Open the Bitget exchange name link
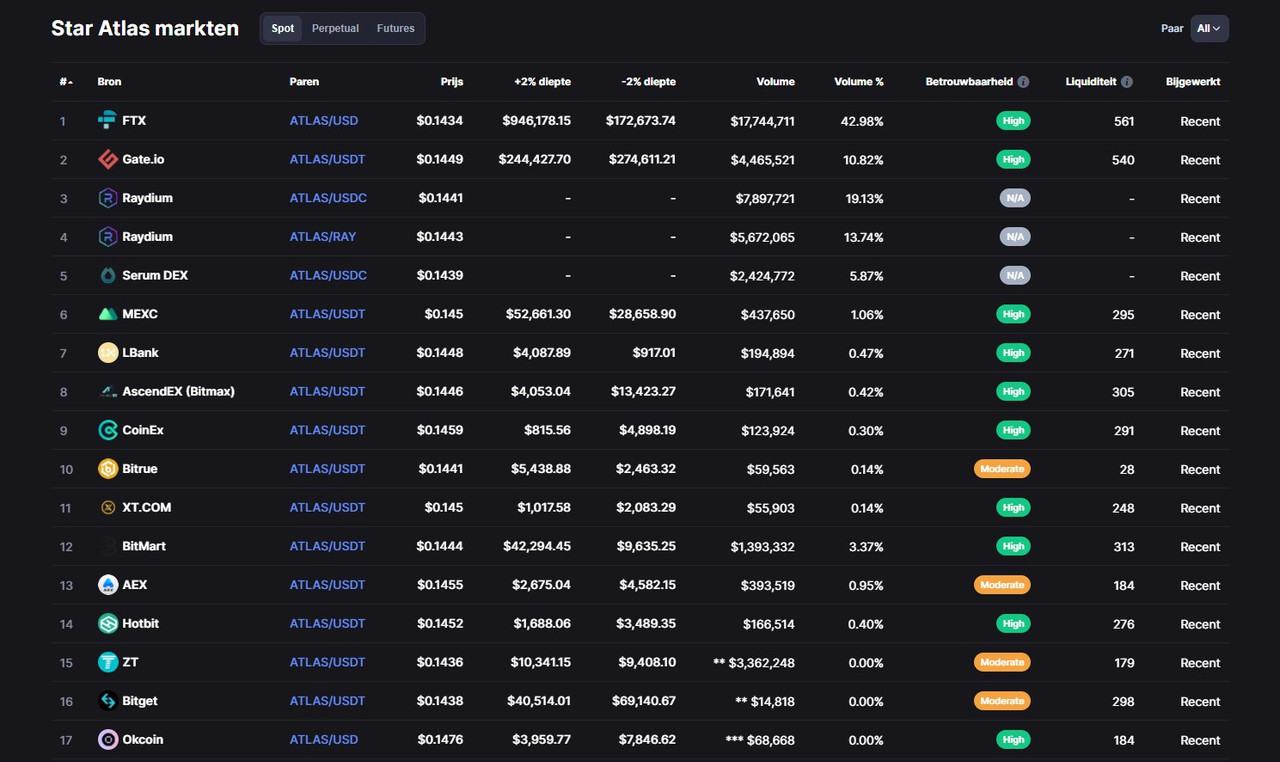Image resolution: width=1280 pixels, height=762 pixels. click(x=140, y=701)
